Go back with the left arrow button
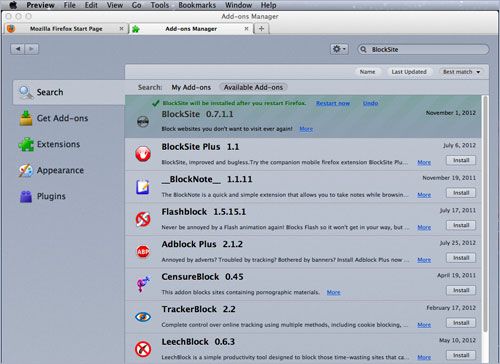 (x=17, y=49)
